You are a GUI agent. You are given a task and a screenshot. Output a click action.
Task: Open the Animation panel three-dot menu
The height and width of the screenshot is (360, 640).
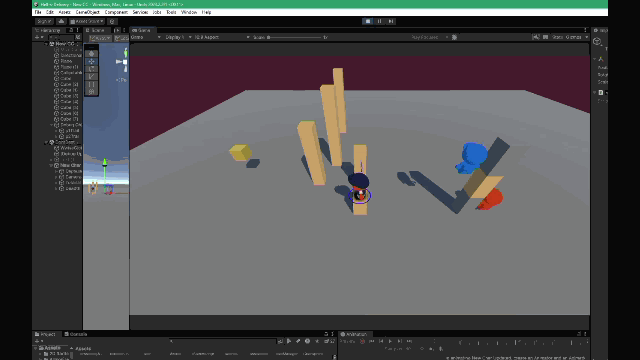(585, 334)
